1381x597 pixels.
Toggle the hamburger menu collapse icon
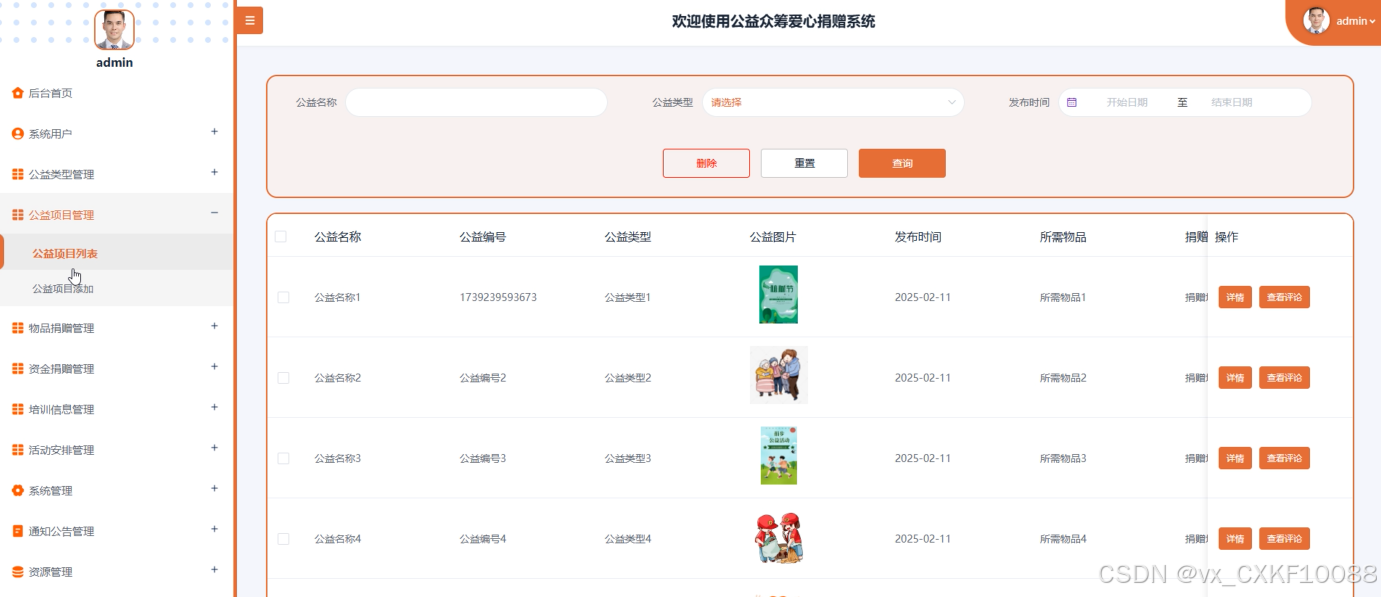point(249,20)
